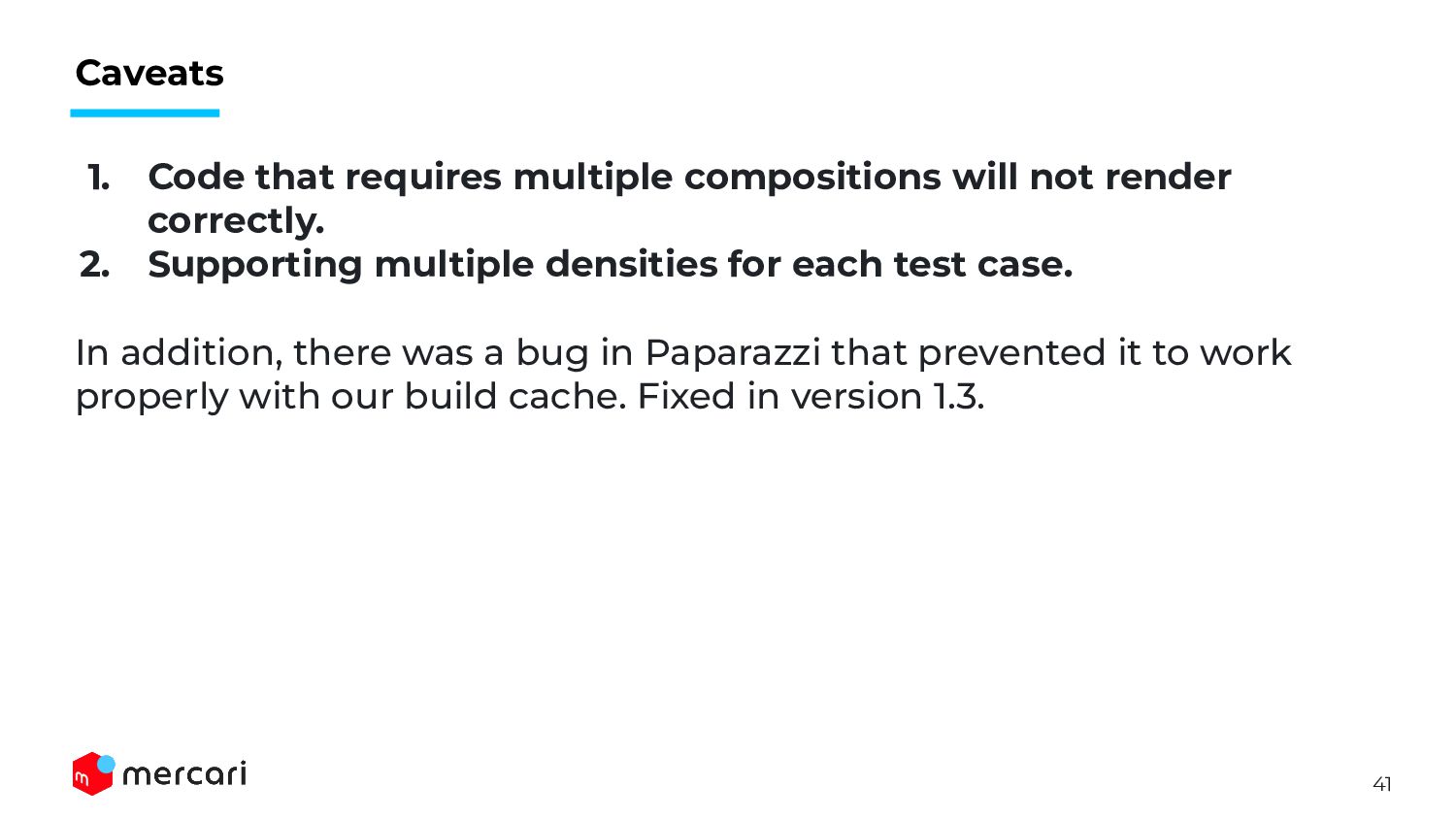Click the blue underline below Caveats
Viewport: 1456px width, 819px height.
[x=145, y=114]
